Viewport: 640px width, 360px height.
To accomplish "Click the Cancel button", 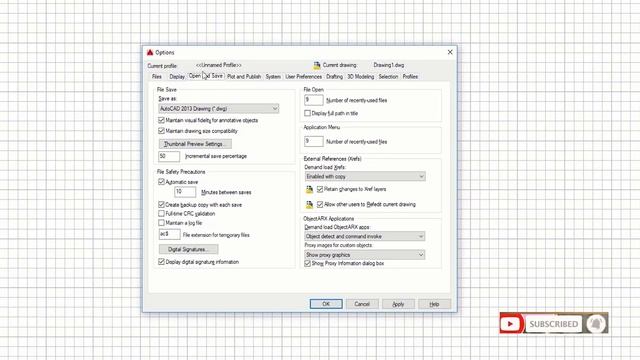I will coord(362,304).
